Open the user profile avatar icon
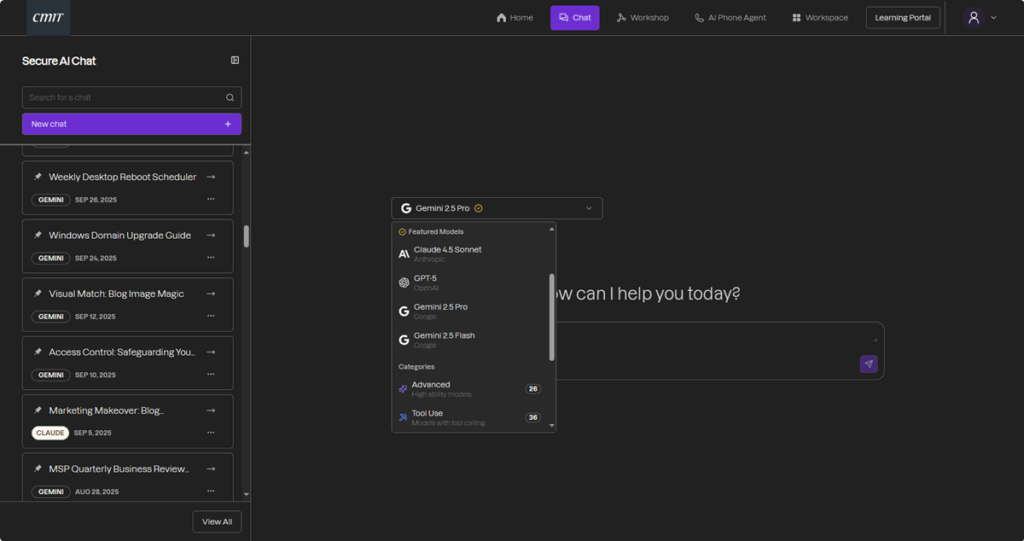Image resolution: width=1024 pixels, height=541 pixels. [973, 17]
